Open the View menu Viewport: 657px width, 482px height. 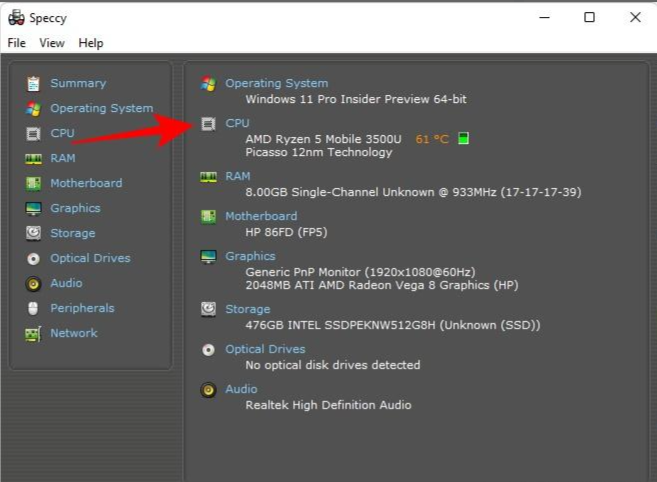pos(52,43)
